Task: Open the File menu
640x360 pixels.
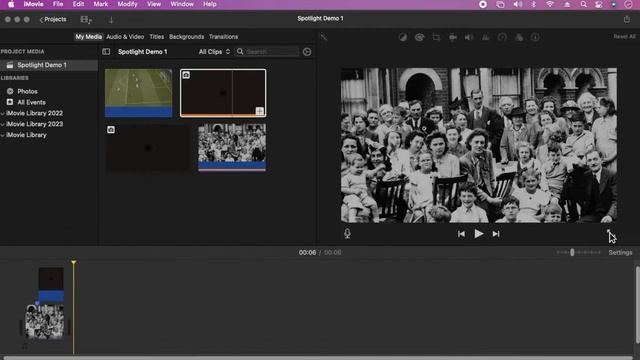Action: 58,4
